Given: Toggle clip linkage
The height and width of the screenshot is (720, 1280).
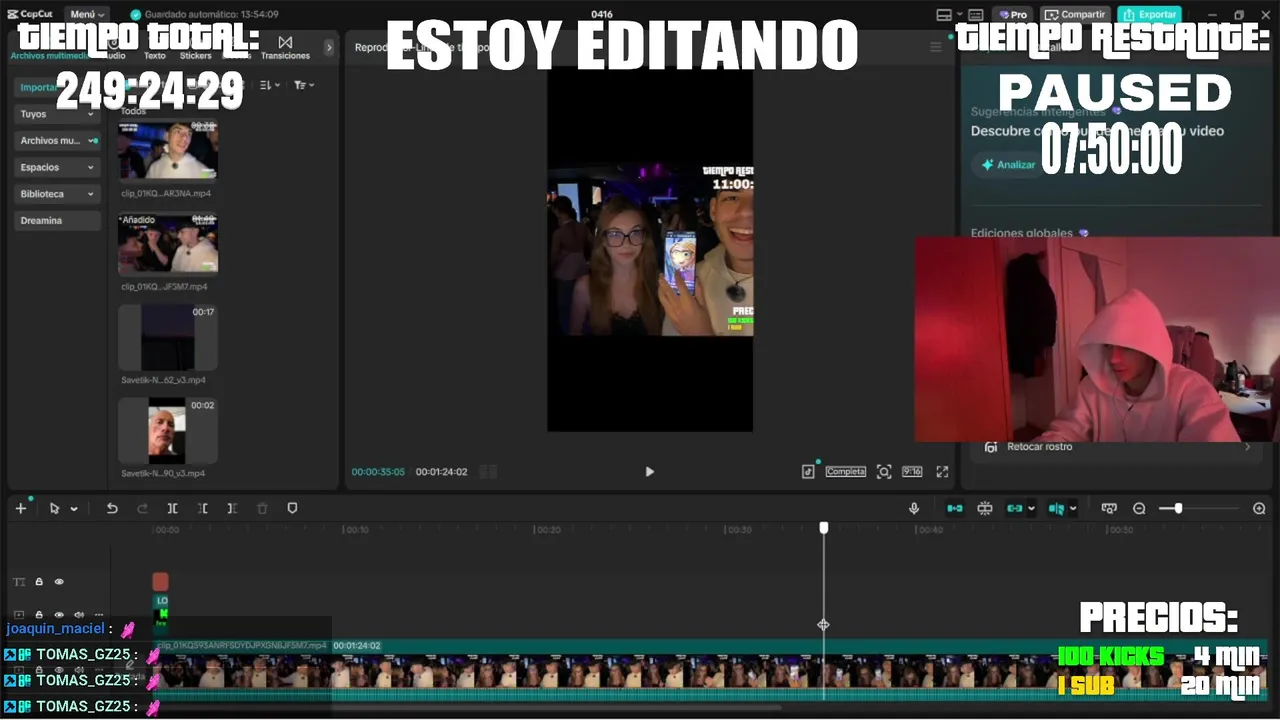Looking at the screenshot, I should [1014, 508].
